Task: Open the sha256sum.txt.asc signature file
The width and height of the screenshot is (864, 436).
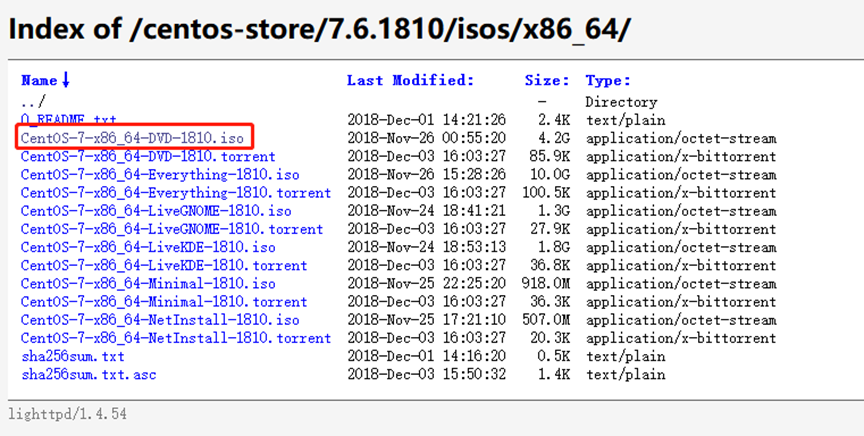Action: coord(89,375)
